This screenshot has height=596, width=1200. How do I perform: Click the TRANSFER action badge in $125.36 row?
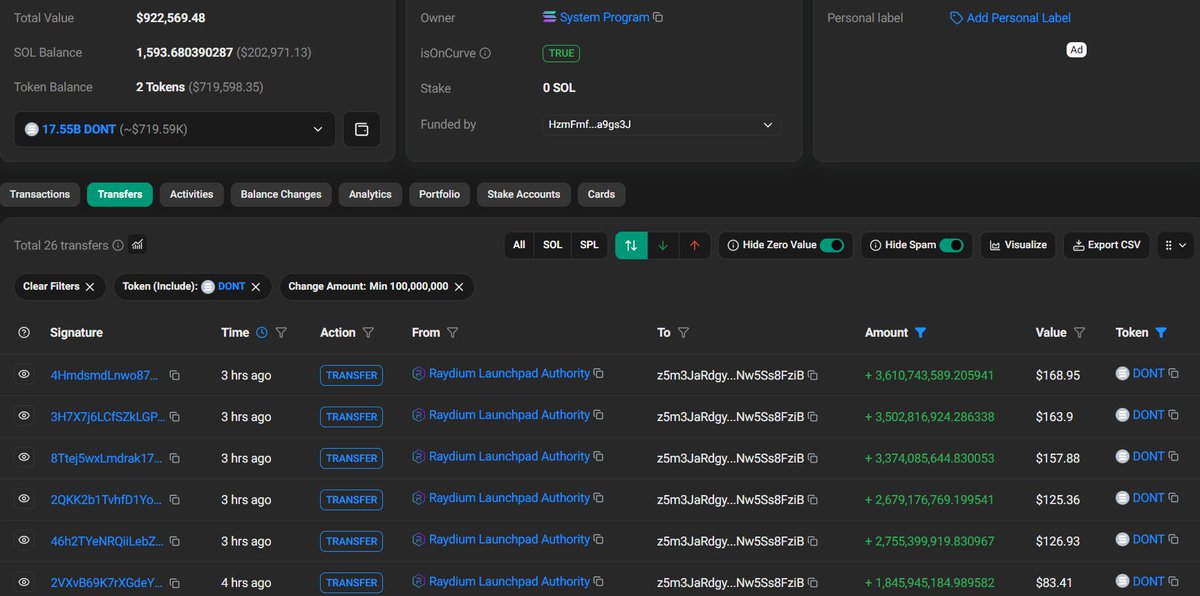[x=352, y=500]
